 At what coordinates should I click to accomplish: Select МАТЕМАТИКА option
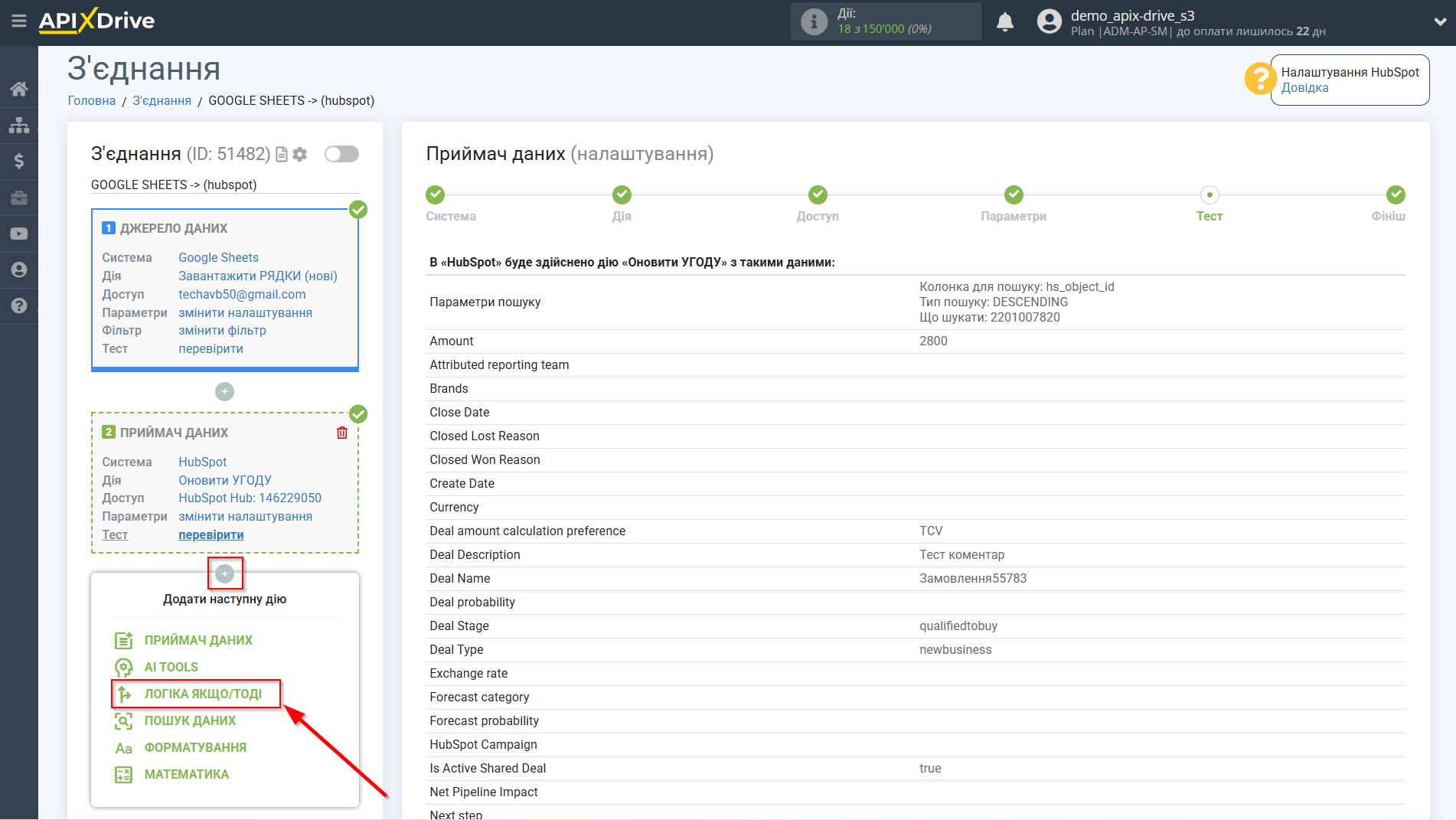tap(187, 774)
